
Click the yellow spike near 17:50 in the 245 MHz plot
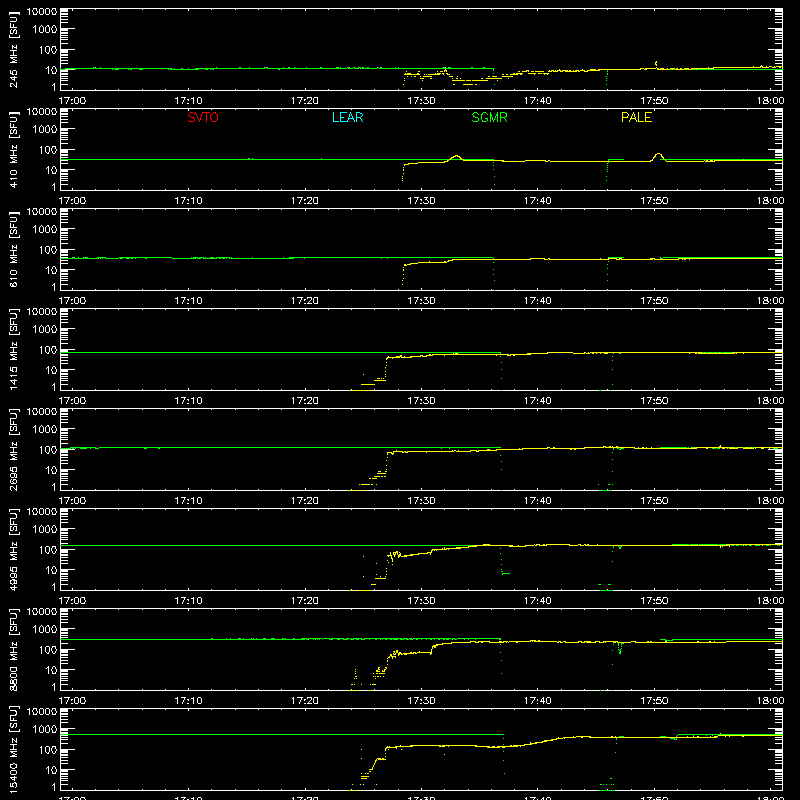656,64
